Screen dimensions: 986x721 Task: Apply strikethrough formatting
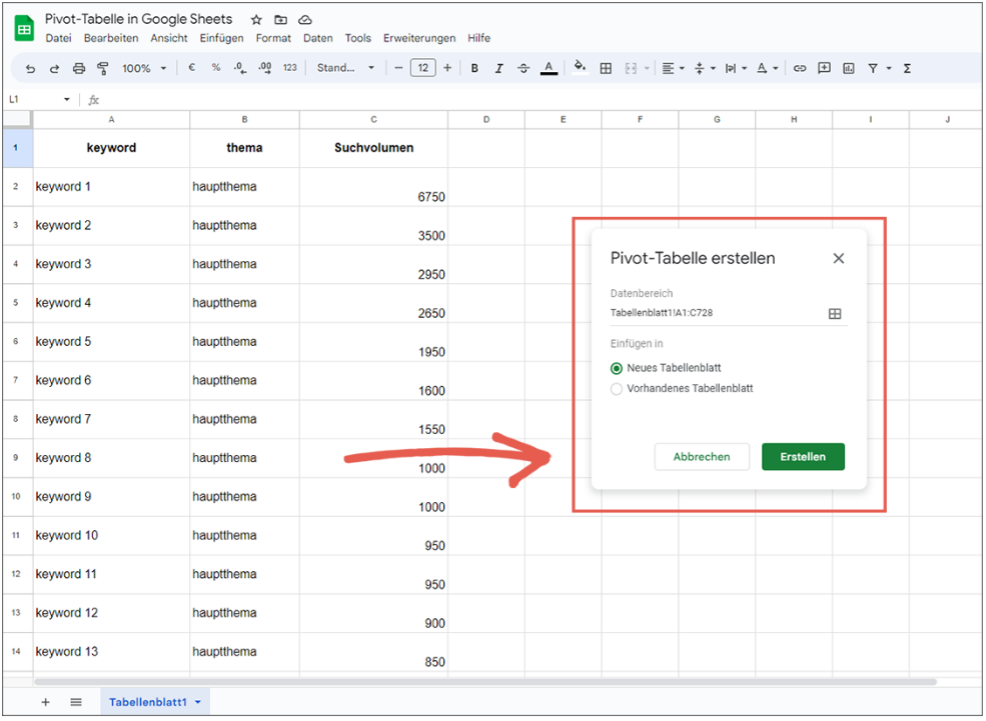tap(523, 69)
